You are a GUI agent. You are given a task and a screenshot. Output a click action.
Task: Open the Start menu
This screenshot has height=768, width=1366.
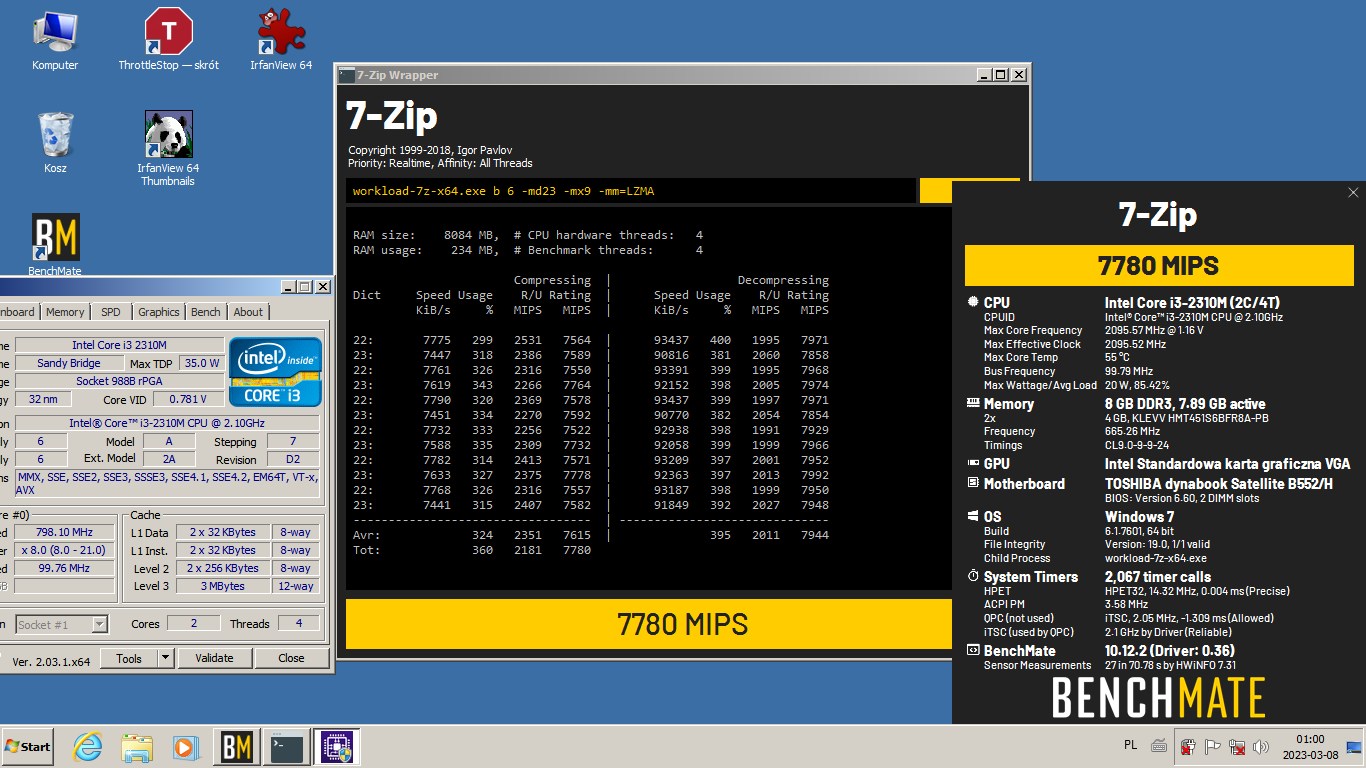click(x=27, y=747)
